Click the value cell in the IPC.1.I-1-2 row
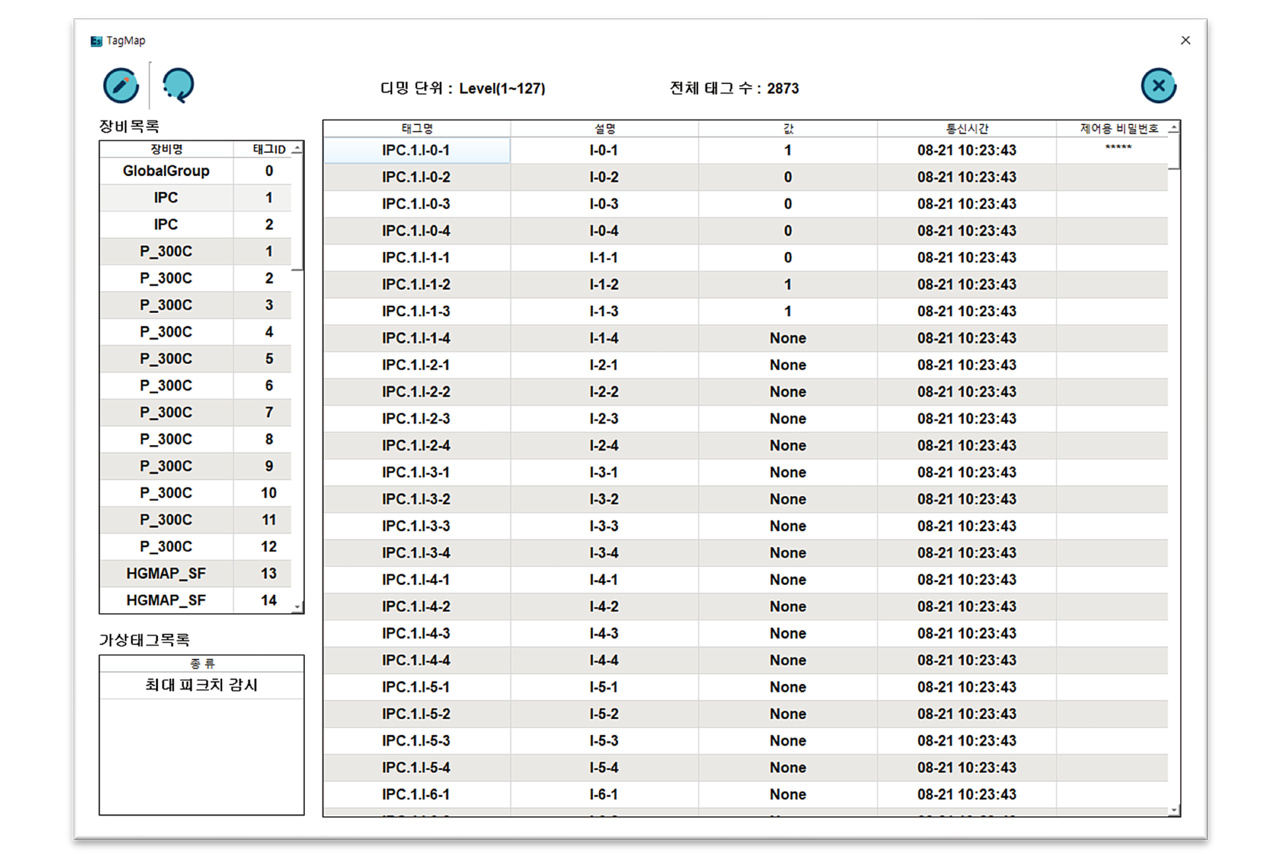 [x=788, y=285]
